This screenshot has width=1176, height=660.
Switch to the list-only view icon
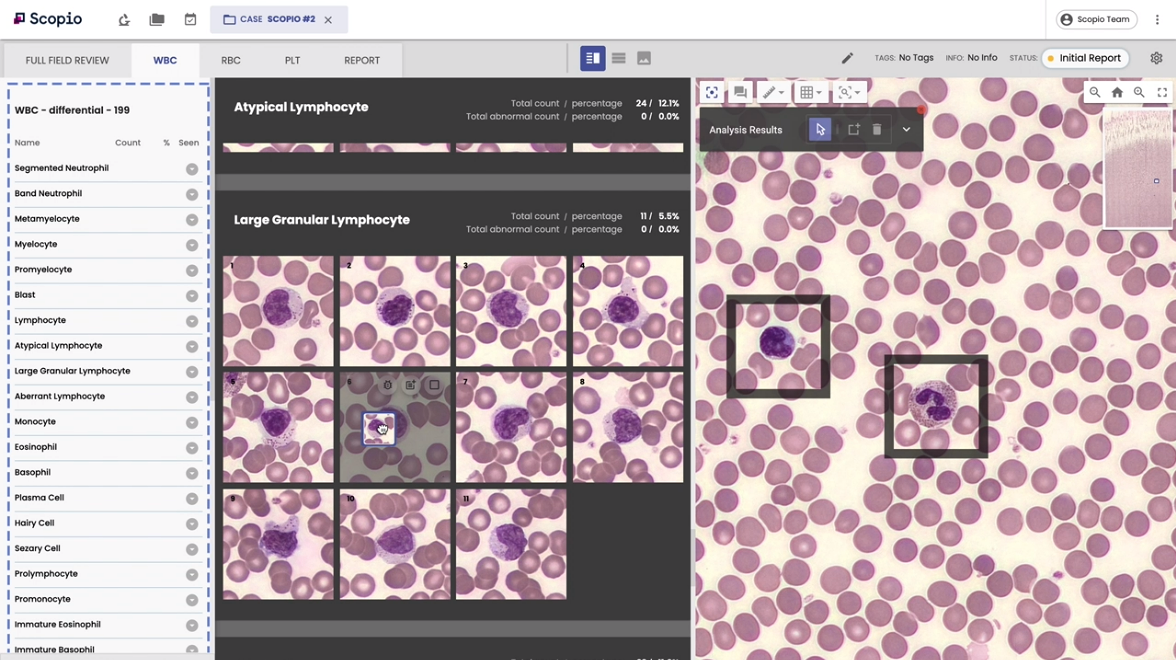(619, 58)
